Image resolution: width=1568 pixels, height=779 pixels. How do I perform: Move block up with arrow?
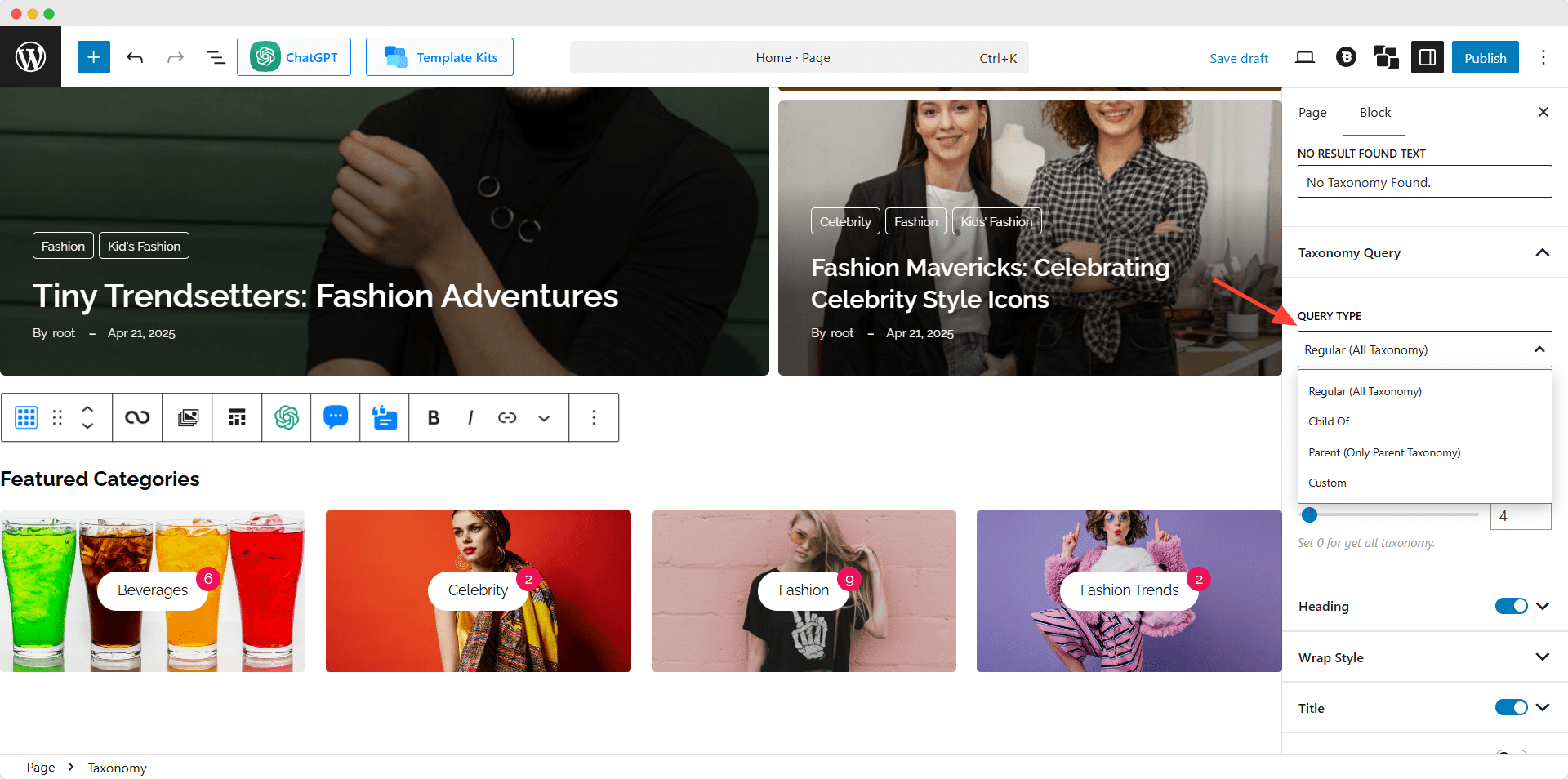pyautogui.click(x=87, y=408)
